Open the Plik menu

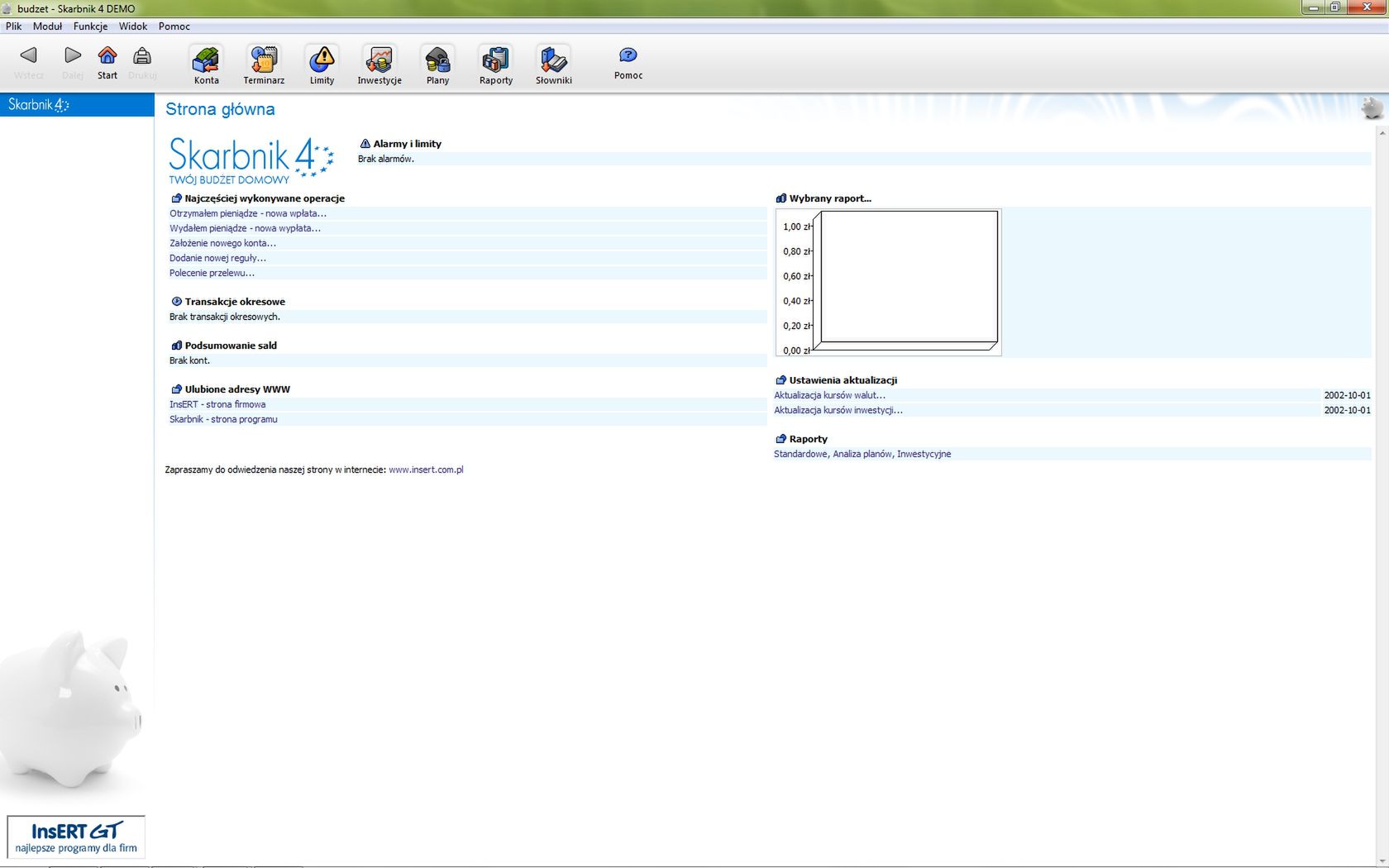(x=14, y=26)
